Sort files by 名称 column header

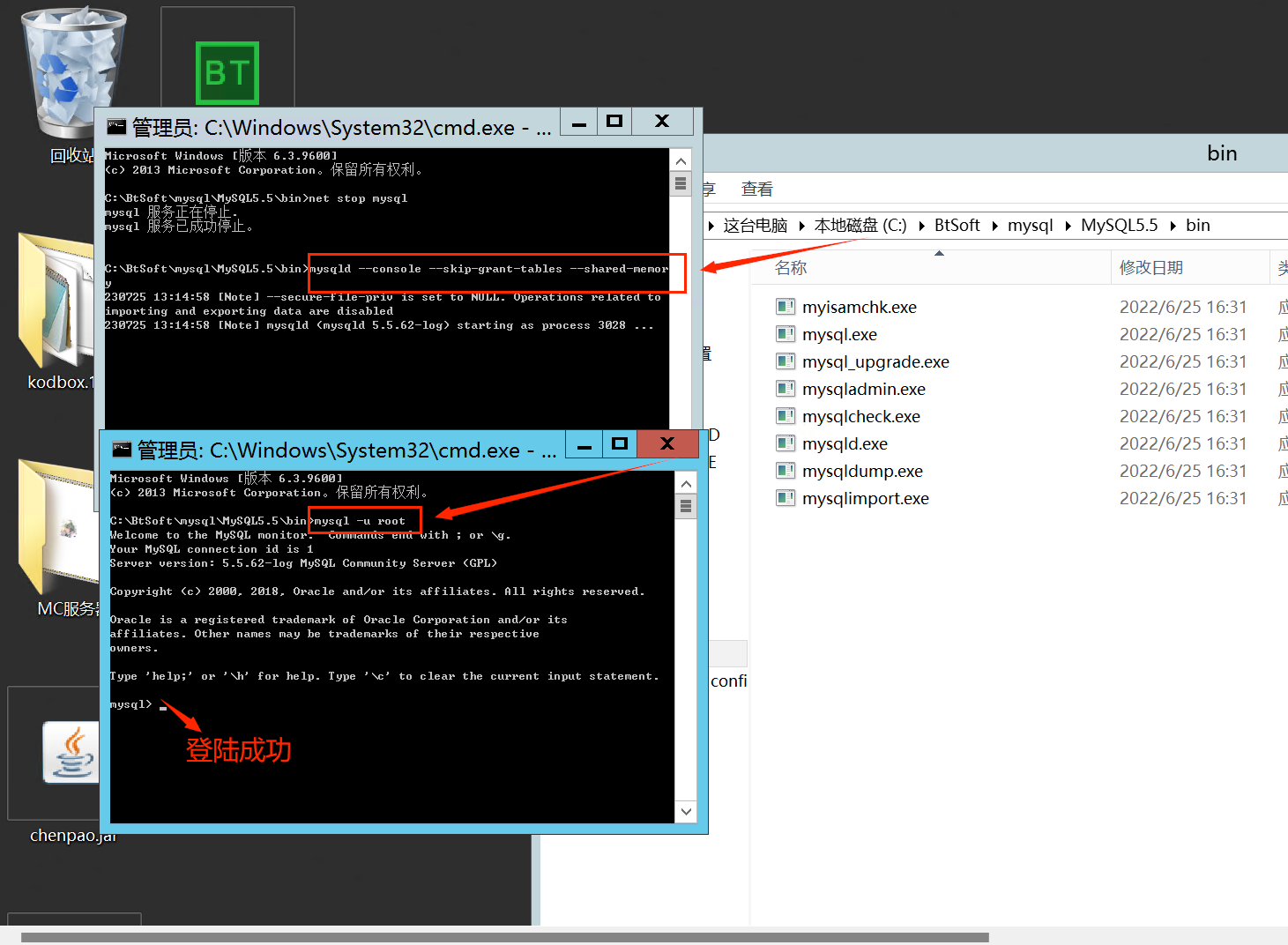tap(791, 267)
